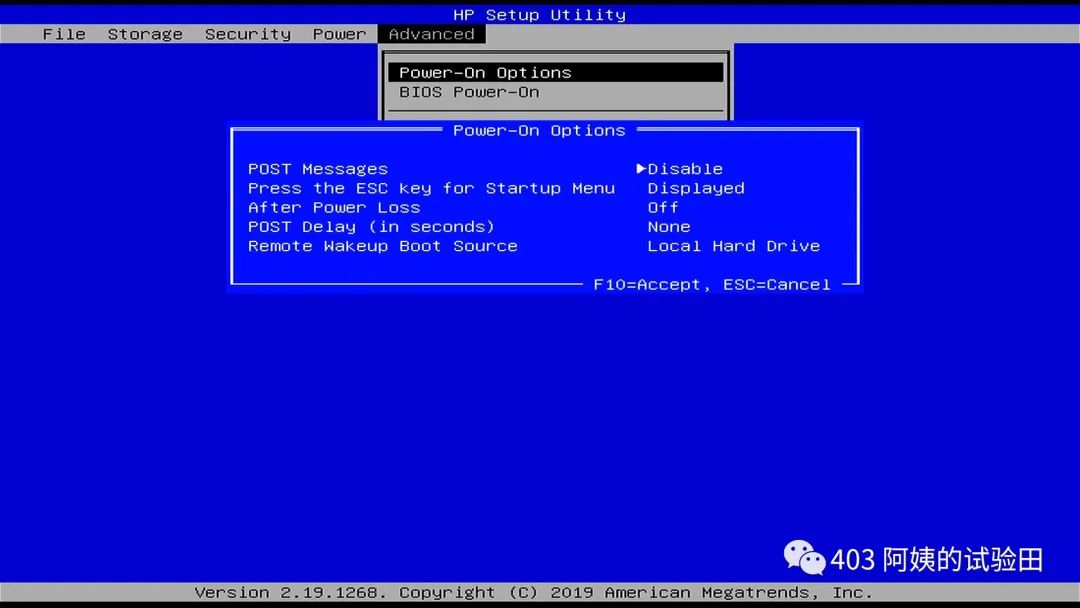Screen dimensions: 1080x608
Task: Change the POST Delay None value
Action: point(668,227)
